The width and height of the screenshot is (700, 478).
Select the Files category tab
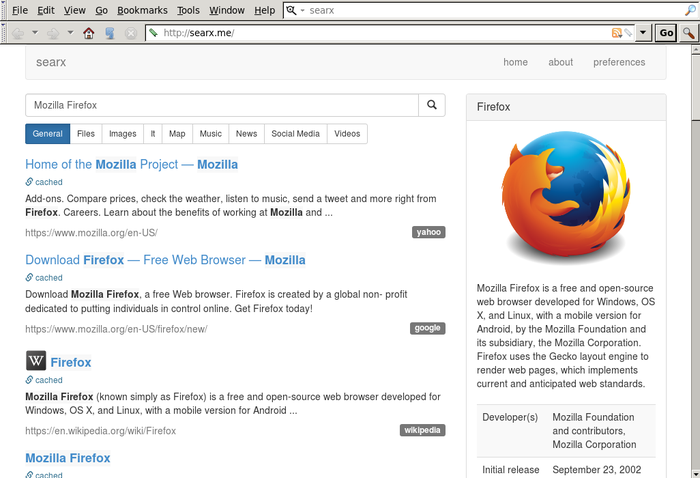click(x=86, y=134)
